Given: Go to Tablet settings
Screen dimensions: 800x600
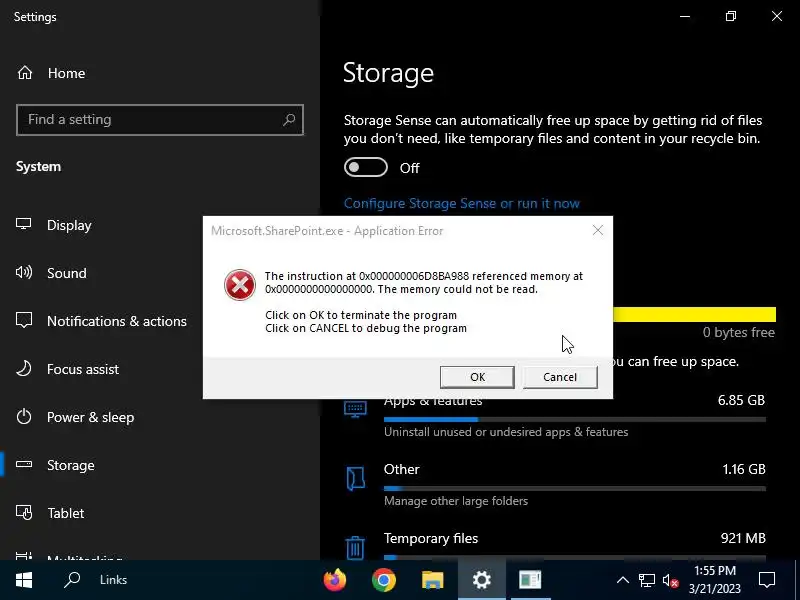Looking at the screenshot, I should pyautogui.click(x=66, y=513).
